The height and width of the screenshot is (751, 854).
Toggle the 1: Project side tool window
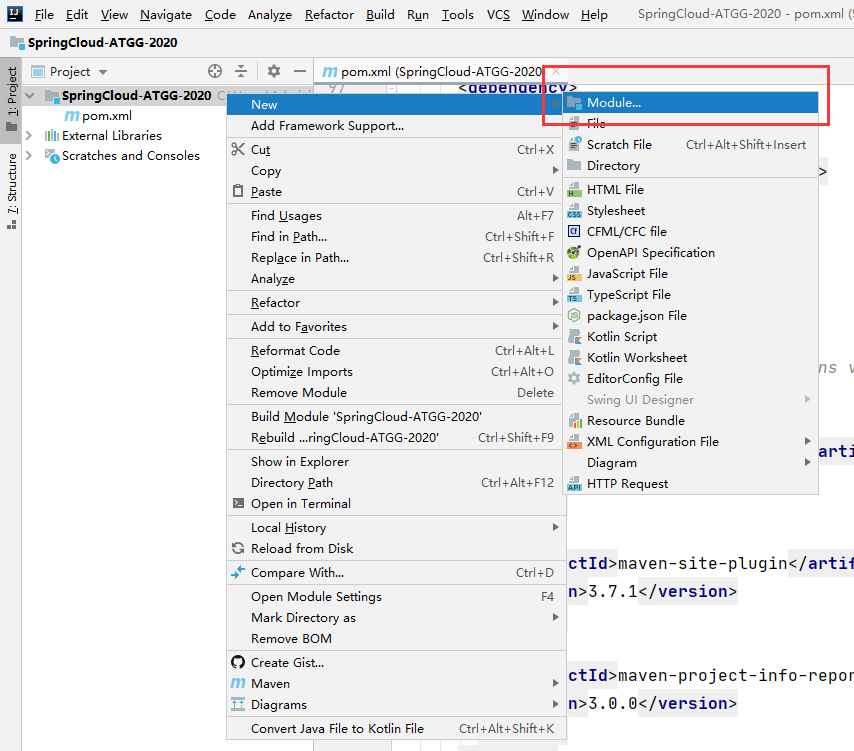coord(11,100)
